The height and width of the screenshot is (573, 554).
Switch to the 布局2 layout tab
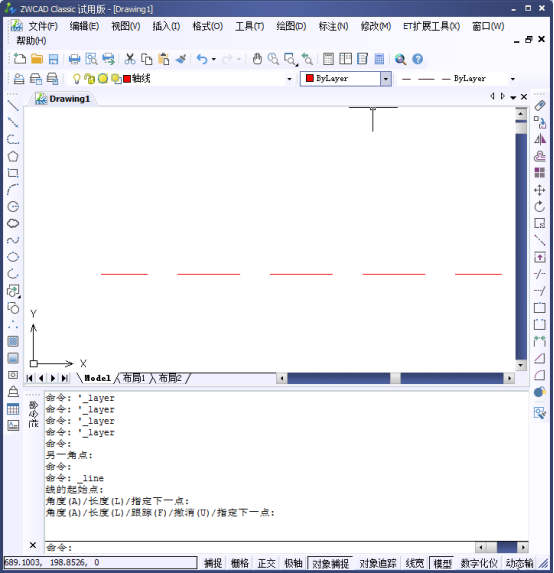(x=170, y=378)
